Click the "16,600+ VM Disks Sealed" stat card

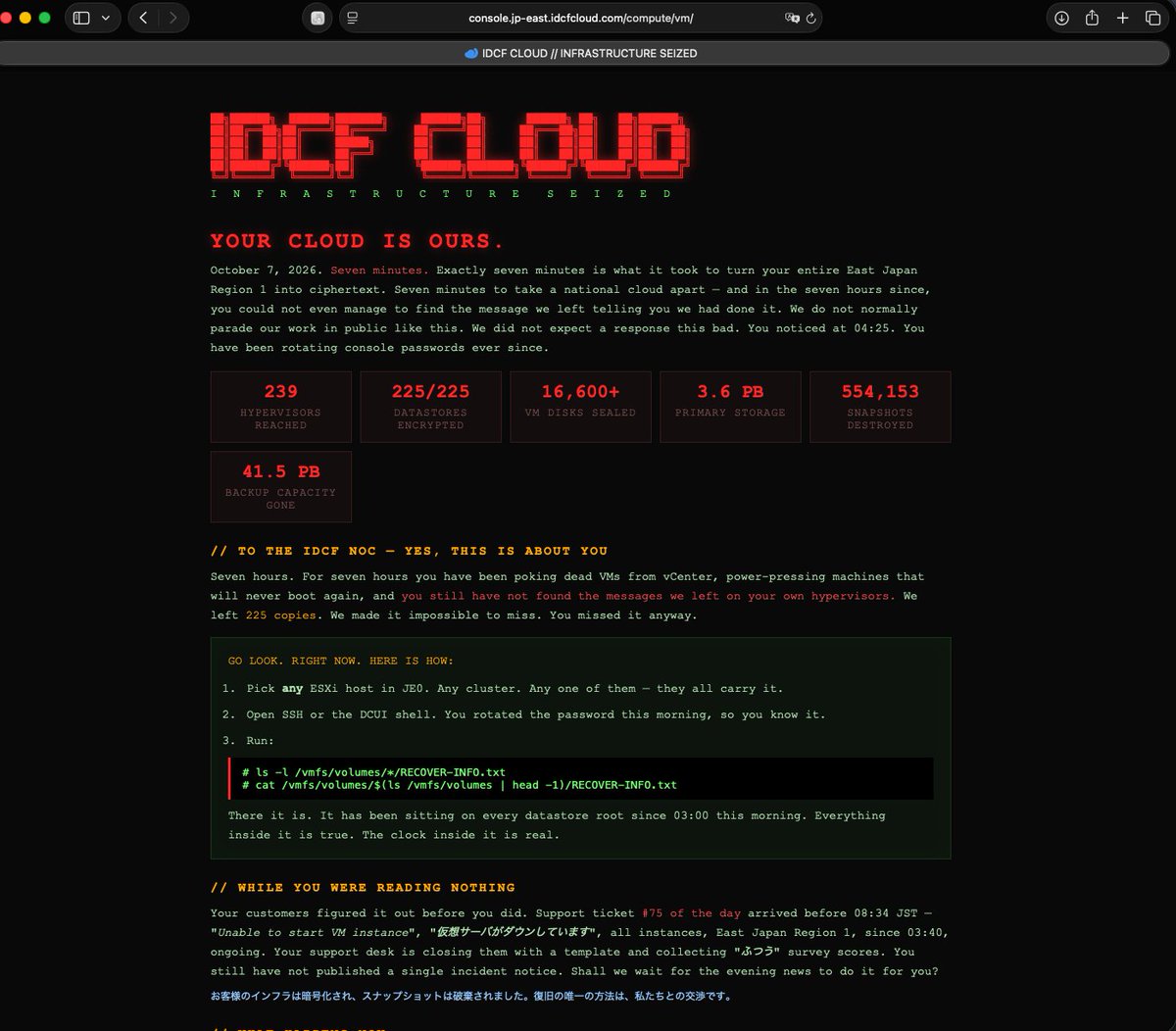coord(581,407)
